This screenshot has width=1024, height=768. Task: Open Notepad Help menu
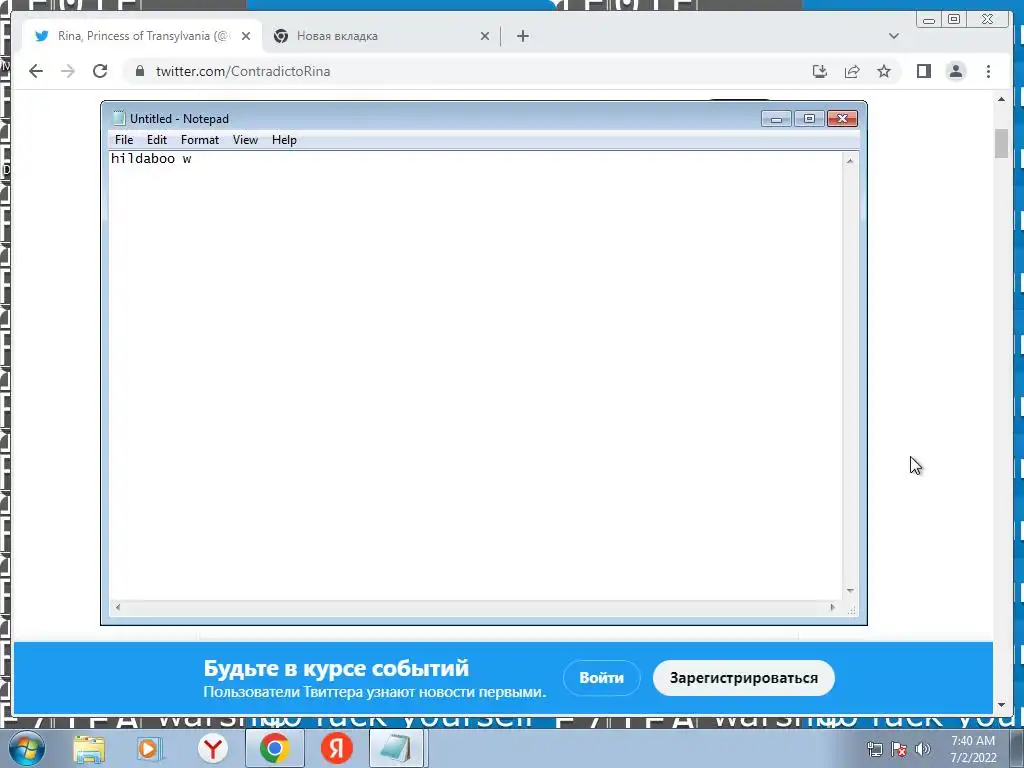pyautogui.click(x=284, y=140)
